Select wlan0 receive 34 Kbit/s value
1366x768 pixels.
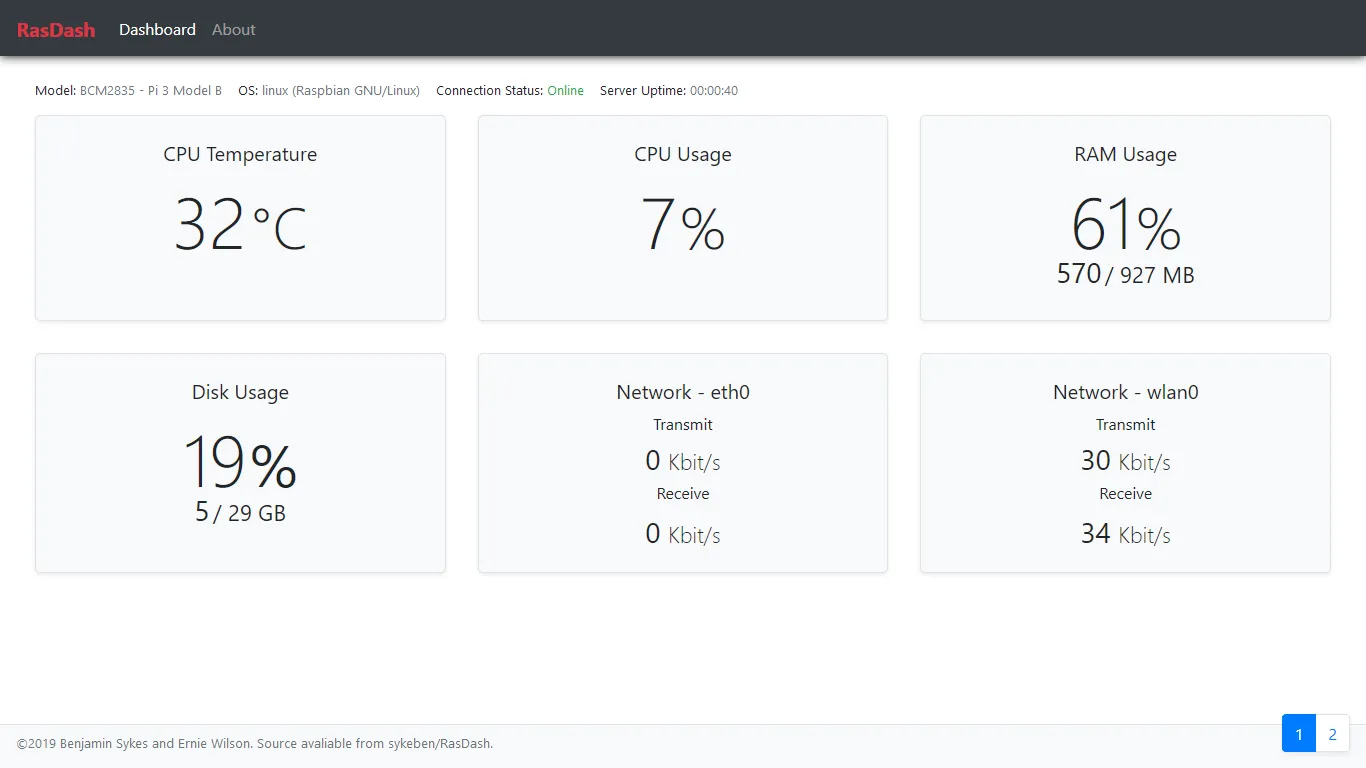1125,534
